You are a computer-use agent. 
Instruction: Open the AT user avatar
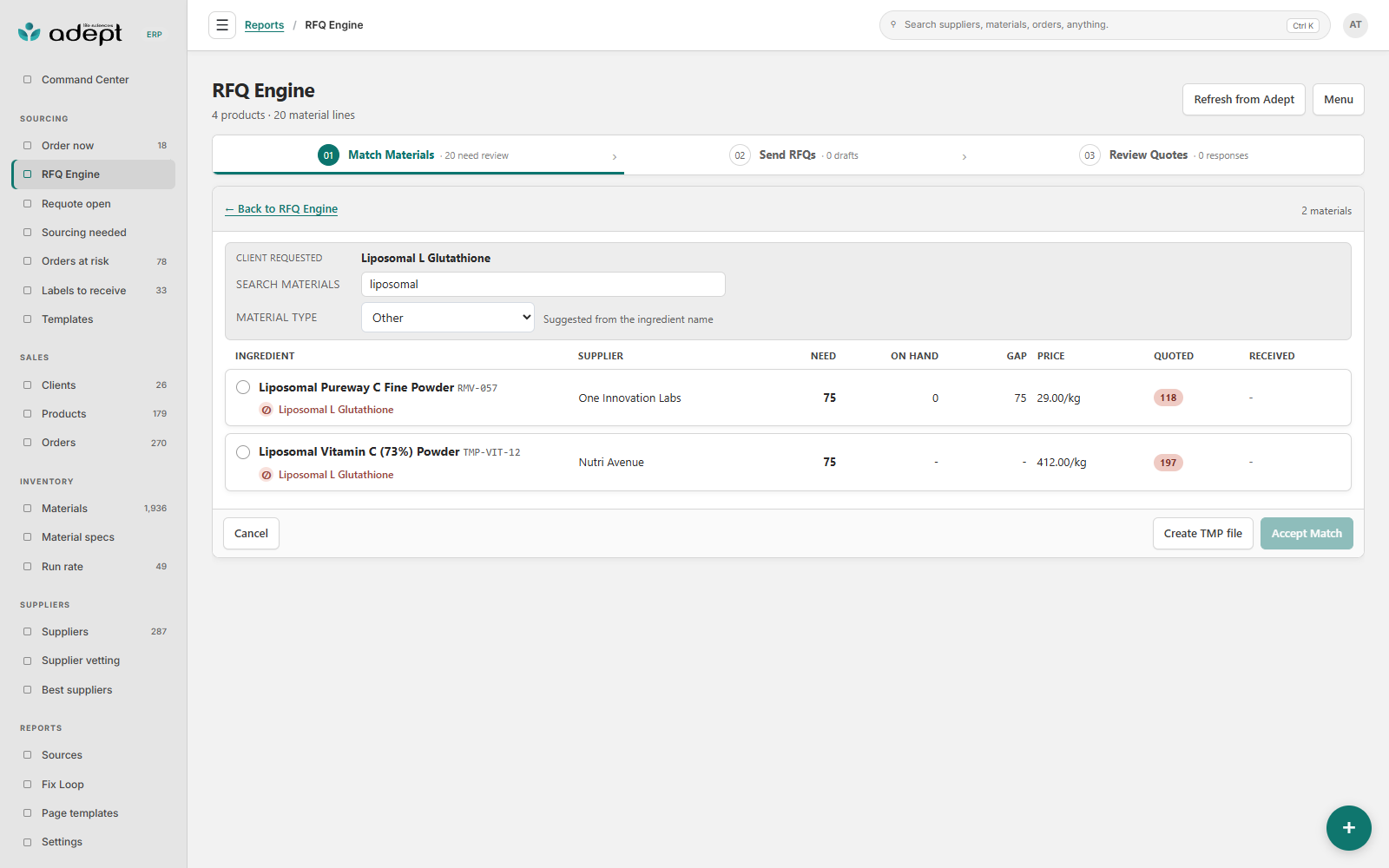tap(1355, 25)
